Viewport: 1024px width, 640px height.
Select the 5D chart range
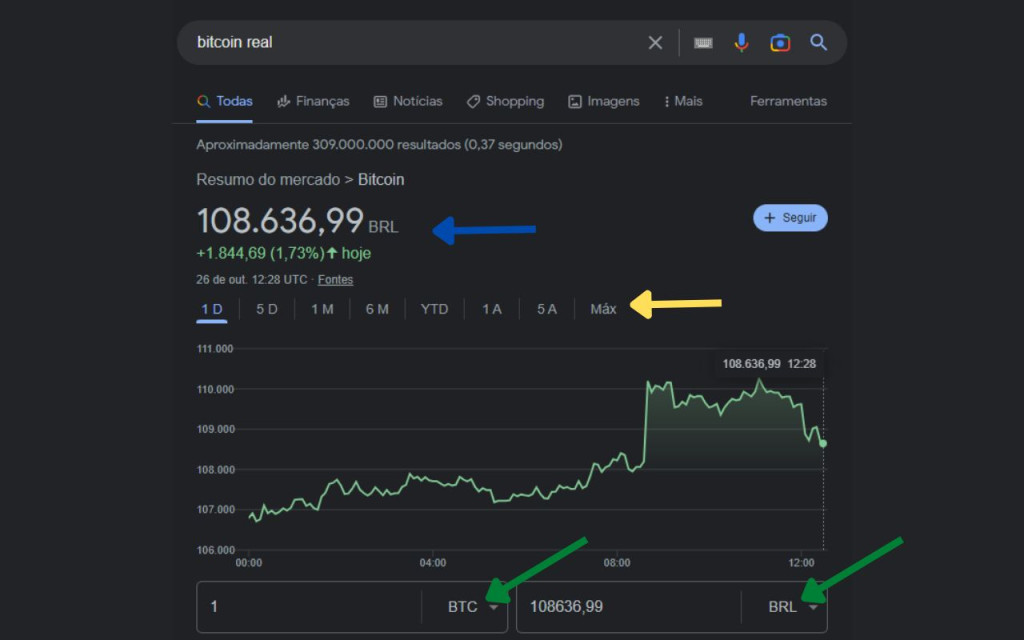point(267,309)
